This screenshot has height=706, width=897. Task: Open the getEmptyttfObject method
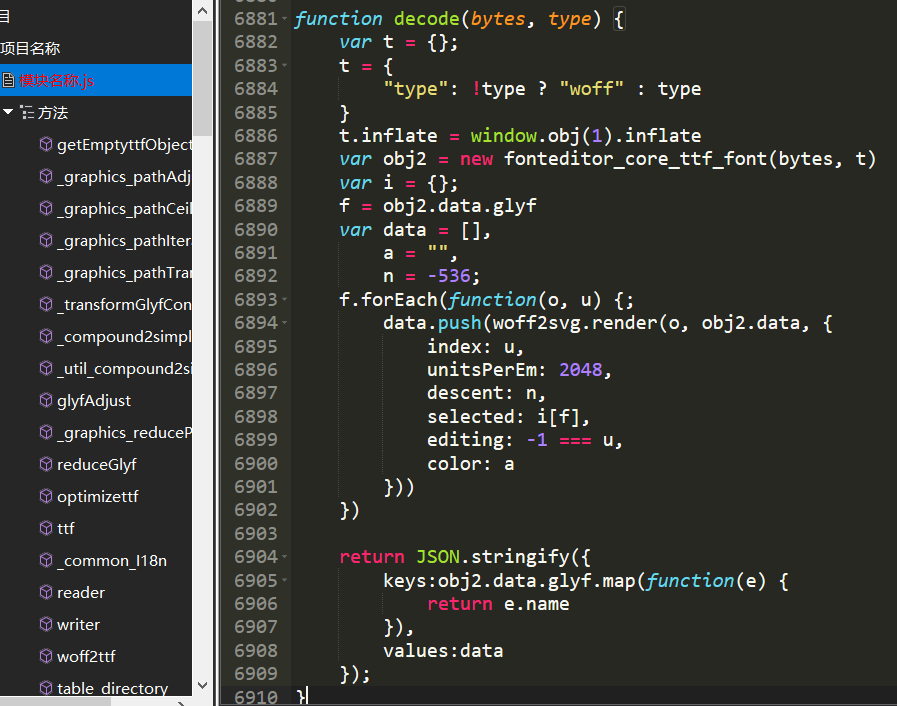(124, 145)
